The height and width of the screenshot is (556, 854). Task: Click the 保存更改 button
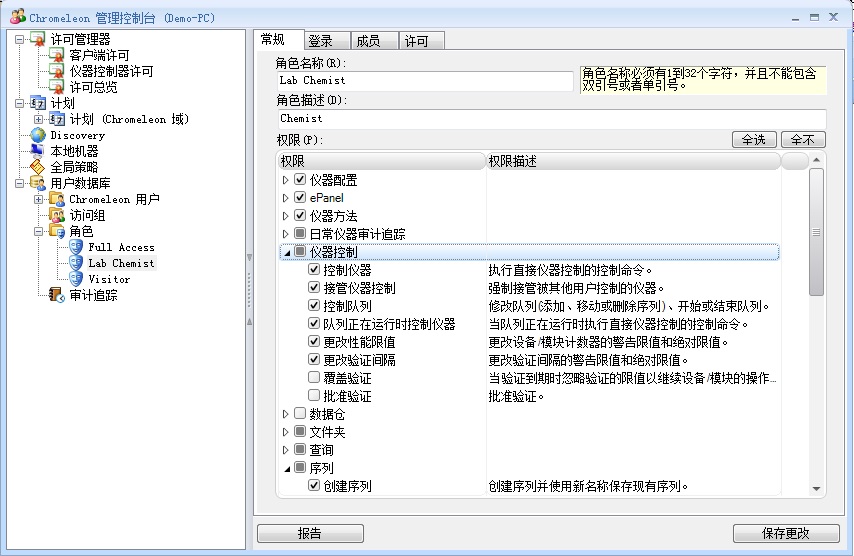pyautogui.click(x=786, y=533)
